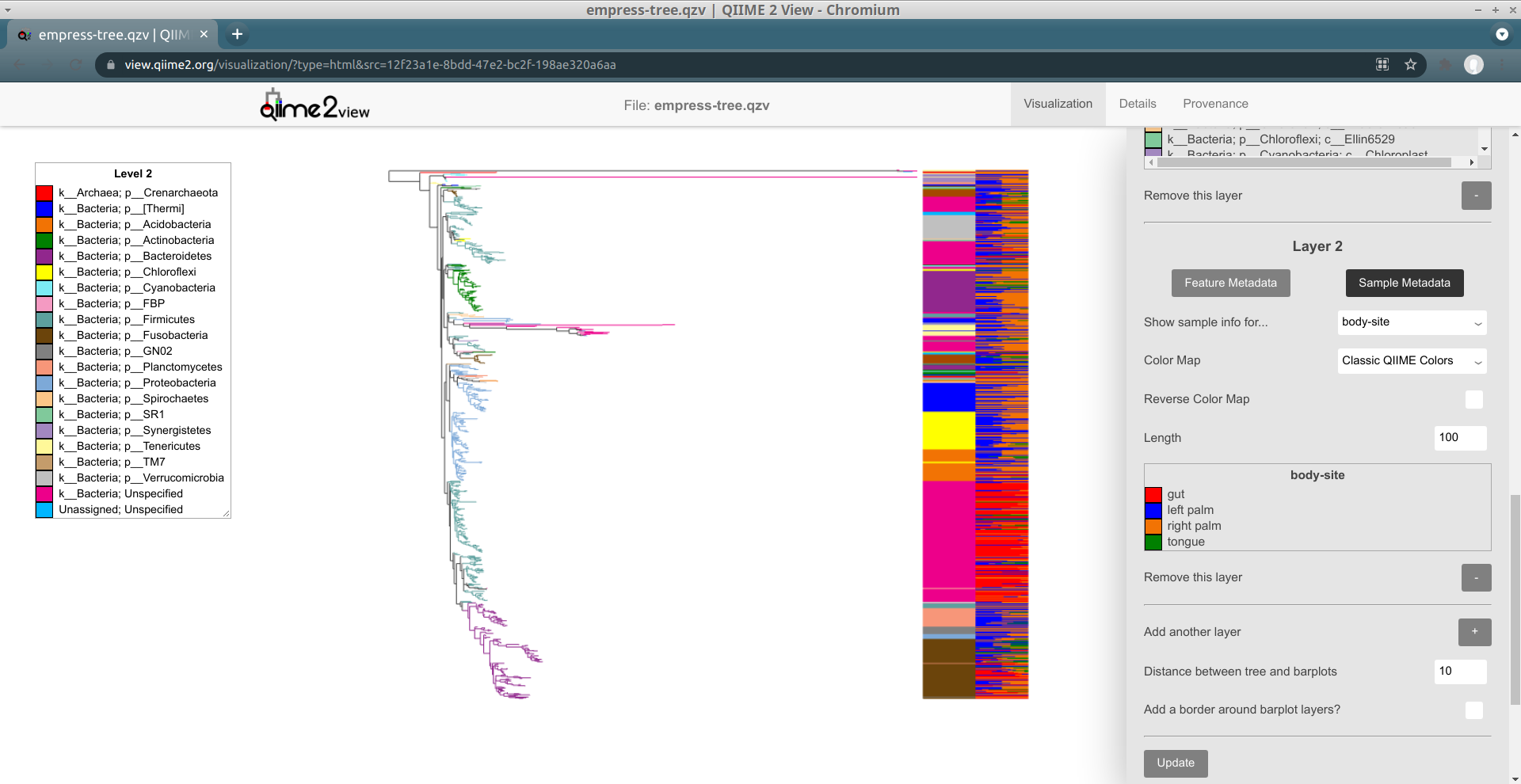Remove Layer 2 using the minus icon
Image resolution: width=1521 pixels, height=784 pixels.
(x=1475, y=577)
